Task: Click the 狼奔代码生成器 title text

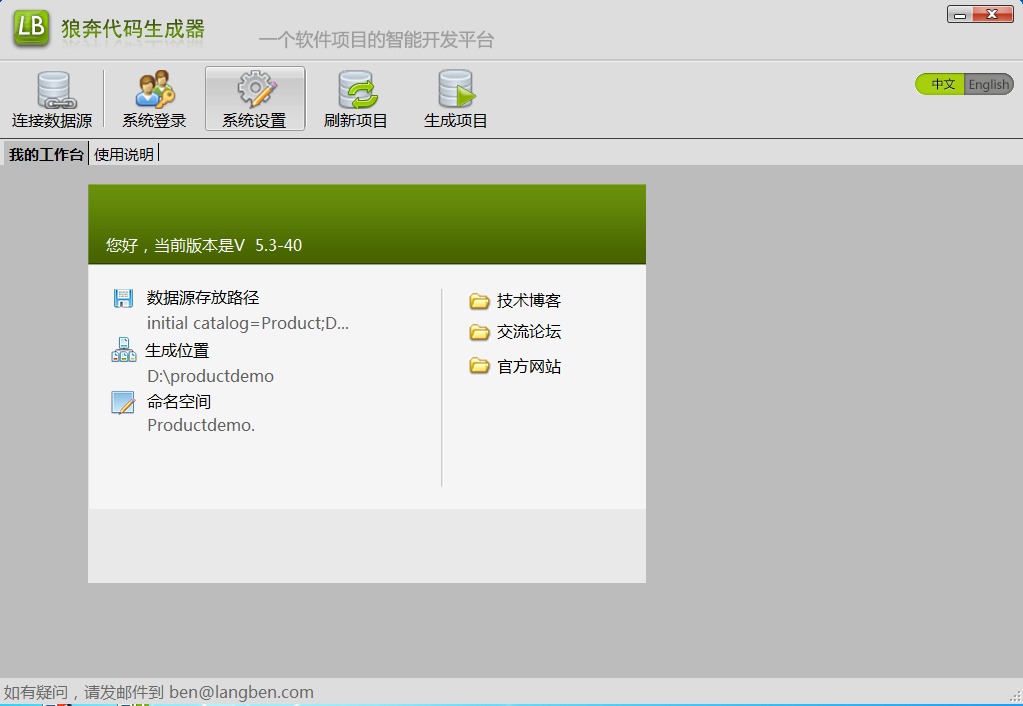Action: coord(133,29)
